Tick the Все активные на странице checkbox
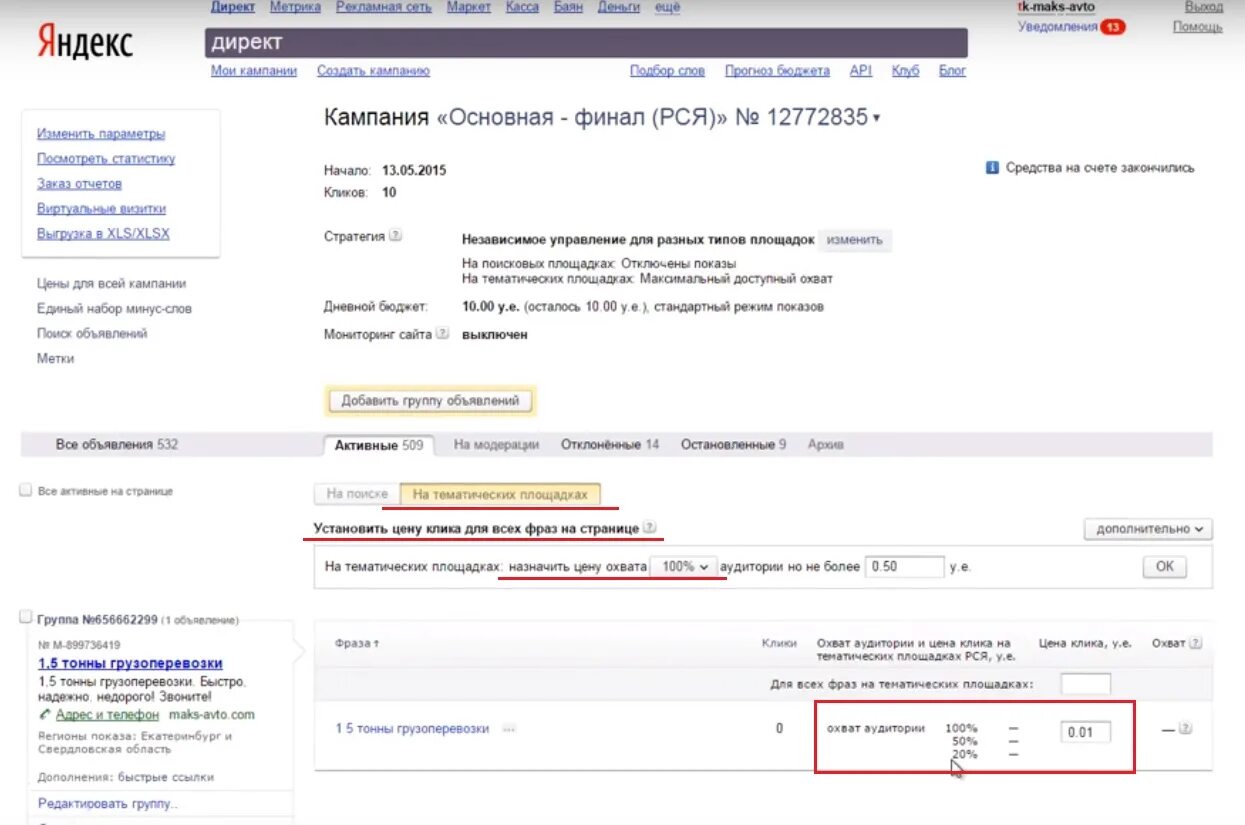The height and width of the screenshot is (825, 1245). coord(26,491)
